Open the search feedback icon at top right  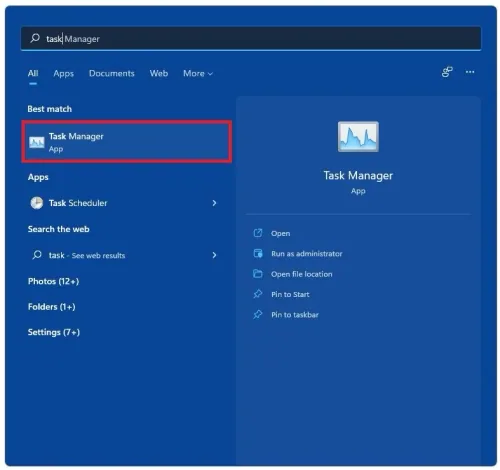click(x=447, y=72)
